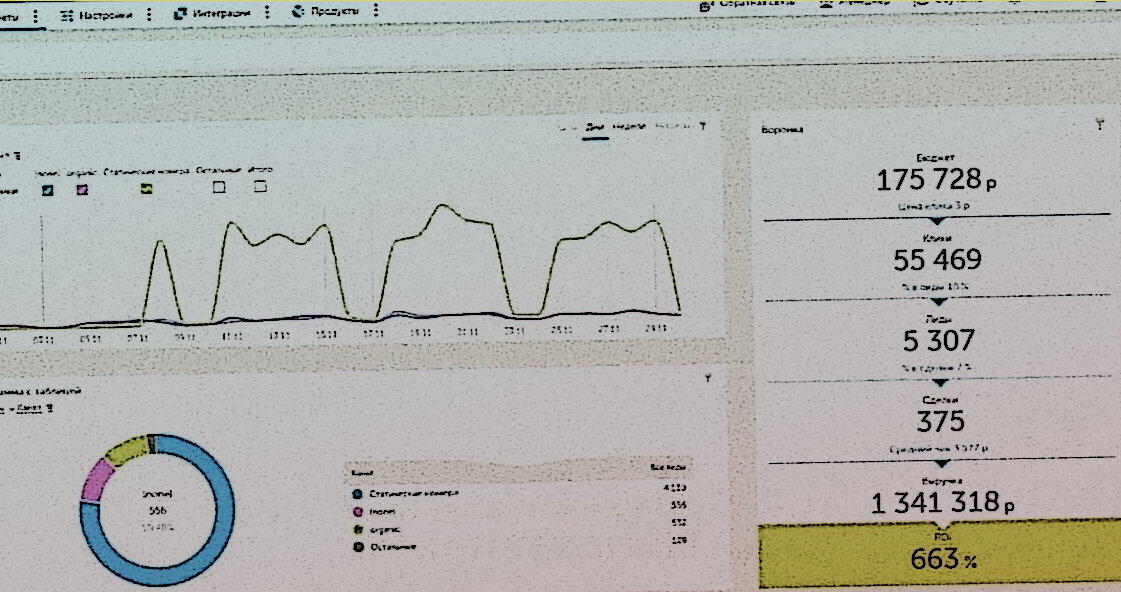The width and height of the screenshot is (1121, 592).
Task: Click the 556 value in the donut center
Action: [x=157, y=510]
